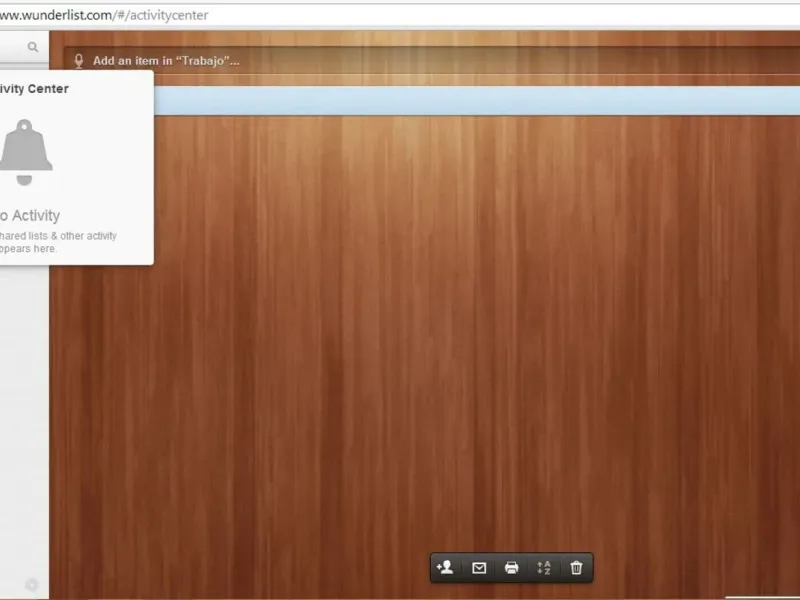Email the list with envelope icon
The height and width of the screenshot is (600, 800).
click(479, 568)
